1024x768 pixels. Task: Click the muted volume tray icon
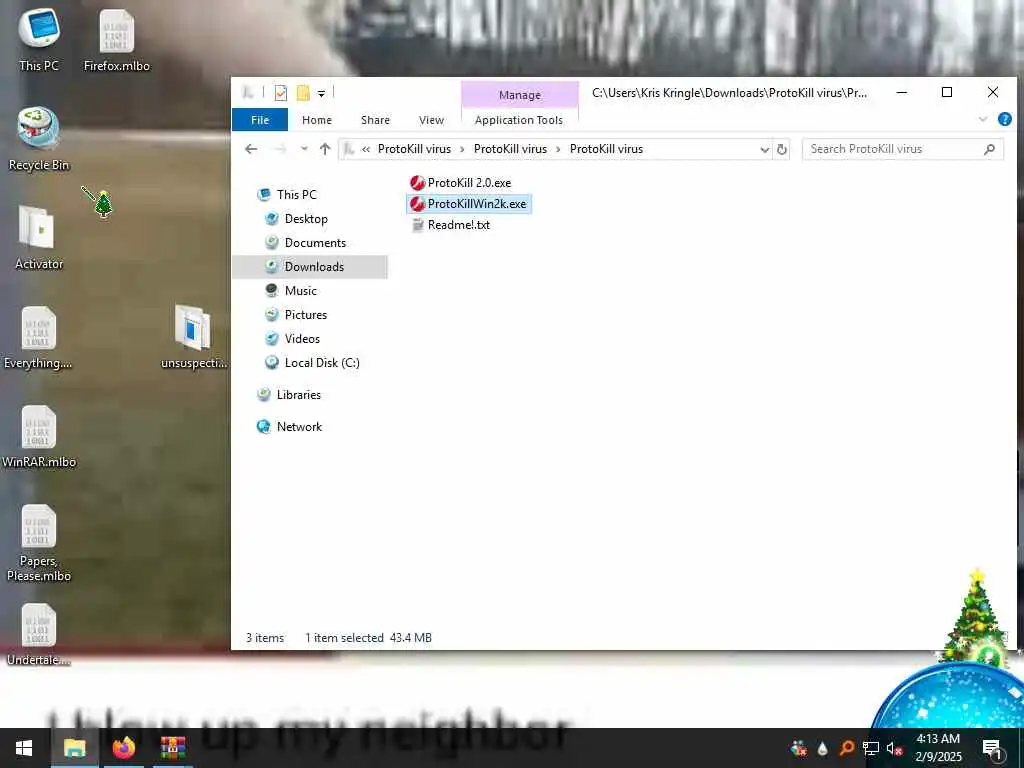[x=894, y=748]
